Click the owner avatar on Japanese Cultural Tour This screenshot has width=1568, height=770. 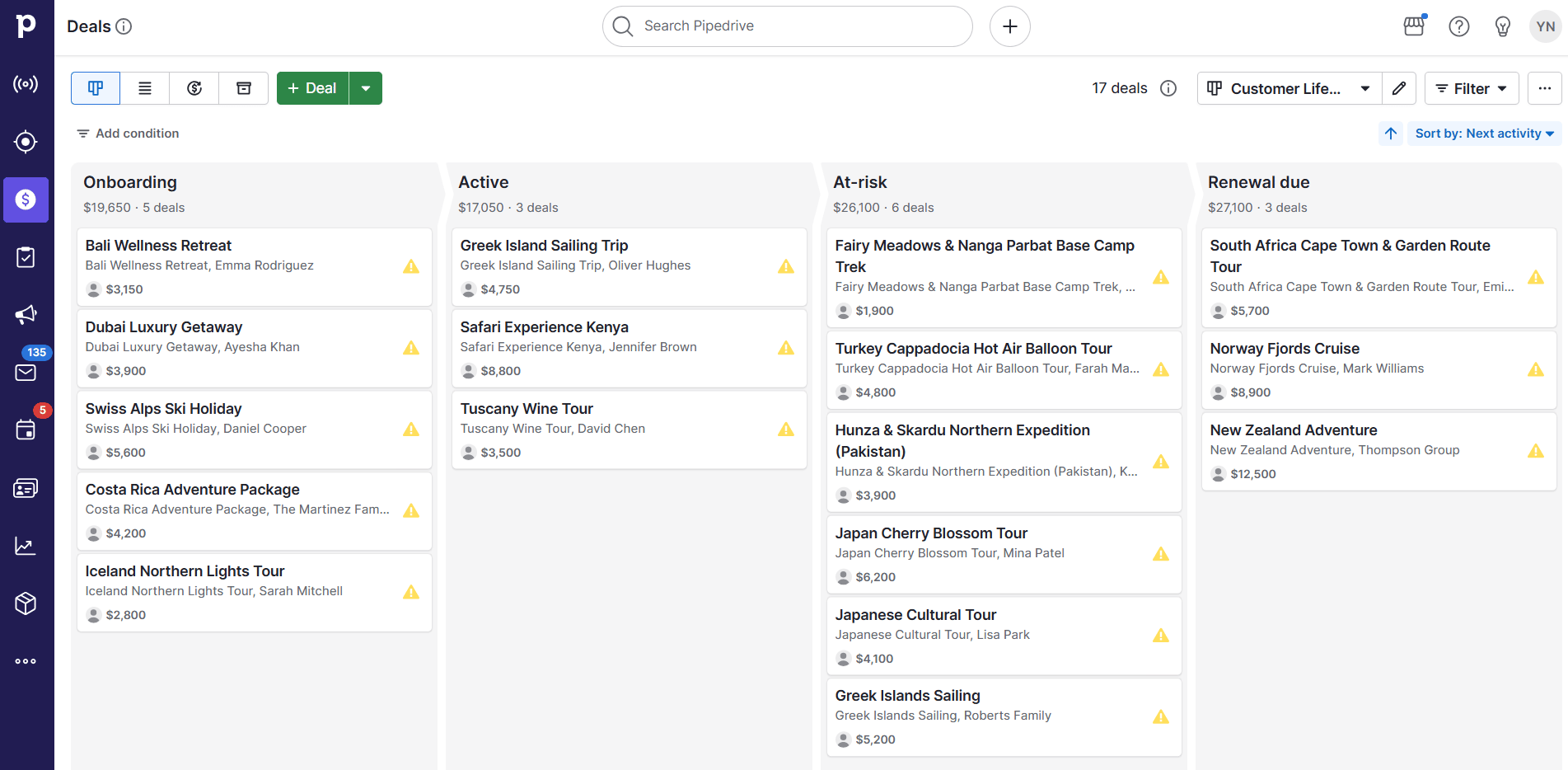point(843,659)
